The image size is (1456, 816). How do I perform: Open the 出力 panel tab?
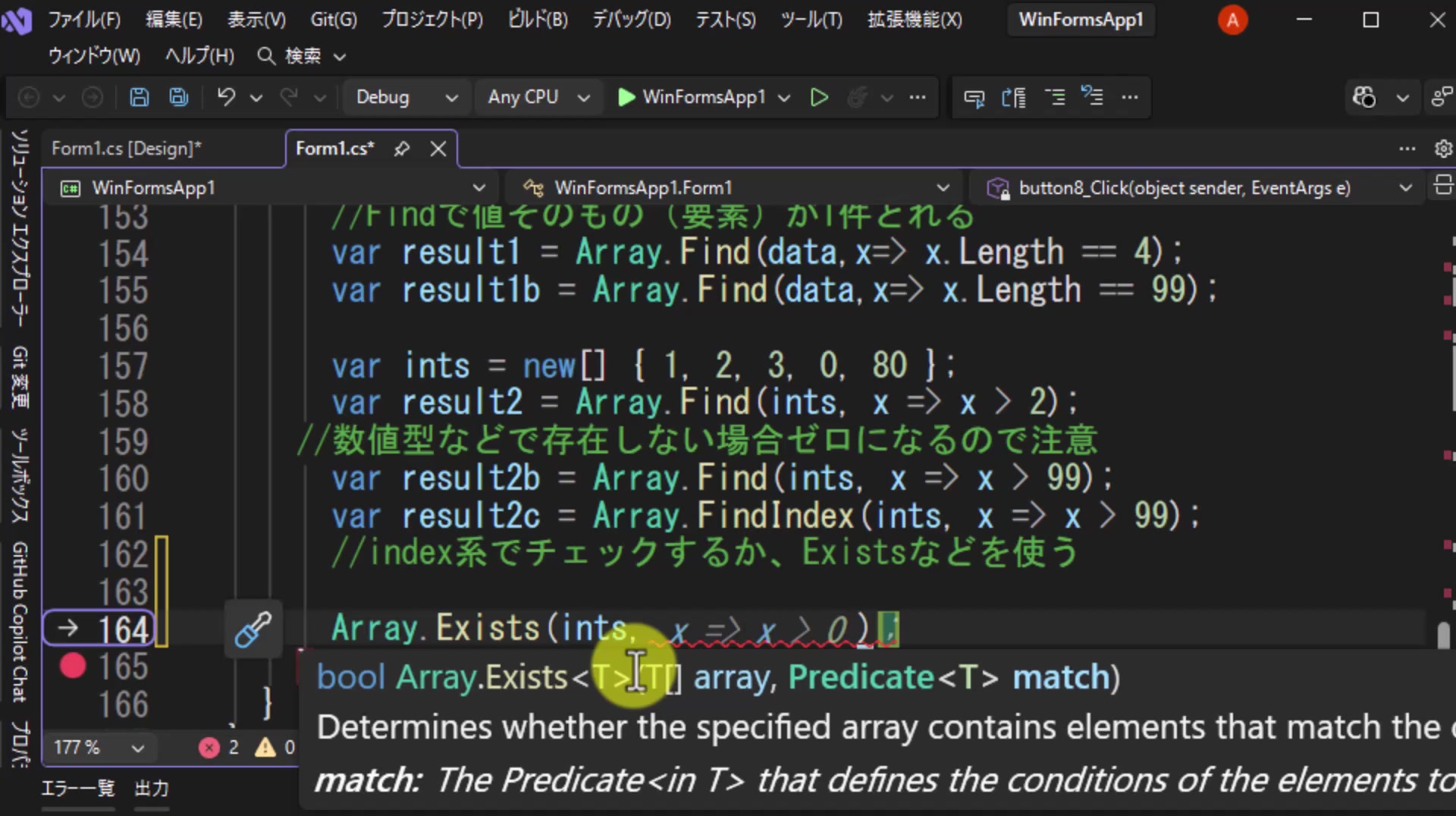152,789
